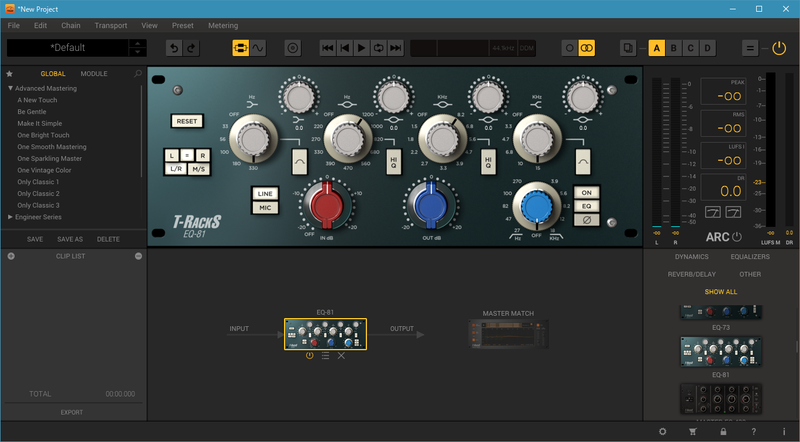
Task: Collapse the Advanced Mastering folder
Action: (10, 88)
